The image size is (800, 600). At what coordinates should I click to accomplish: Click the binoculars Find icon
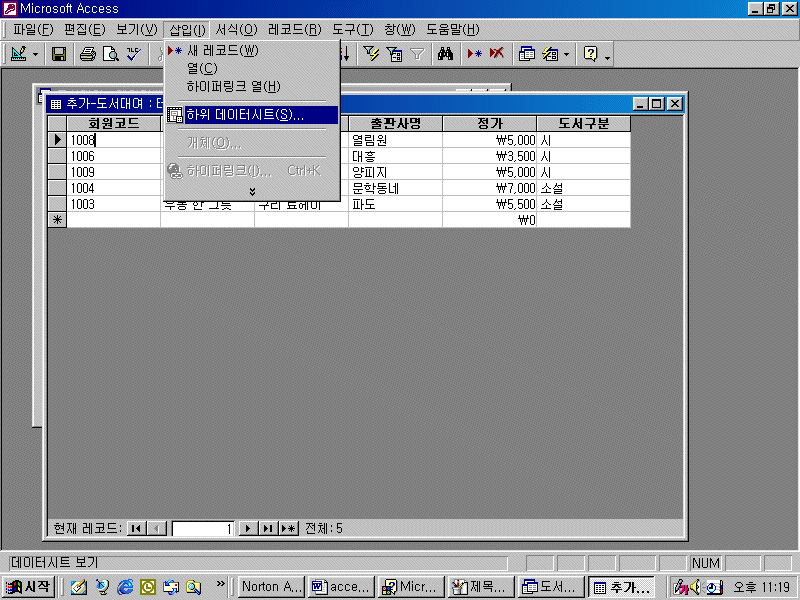(446, 54)
